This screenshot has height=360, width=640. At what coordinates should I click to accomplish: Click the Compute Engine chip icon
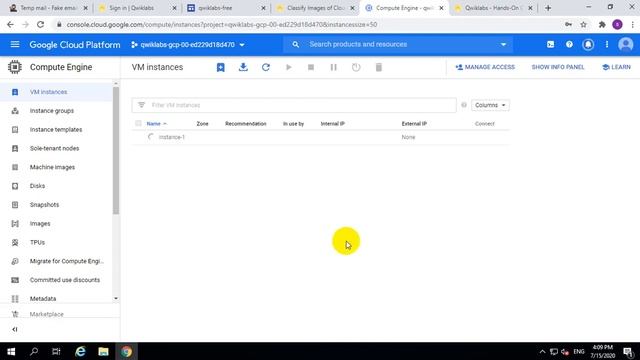(15, 67)
